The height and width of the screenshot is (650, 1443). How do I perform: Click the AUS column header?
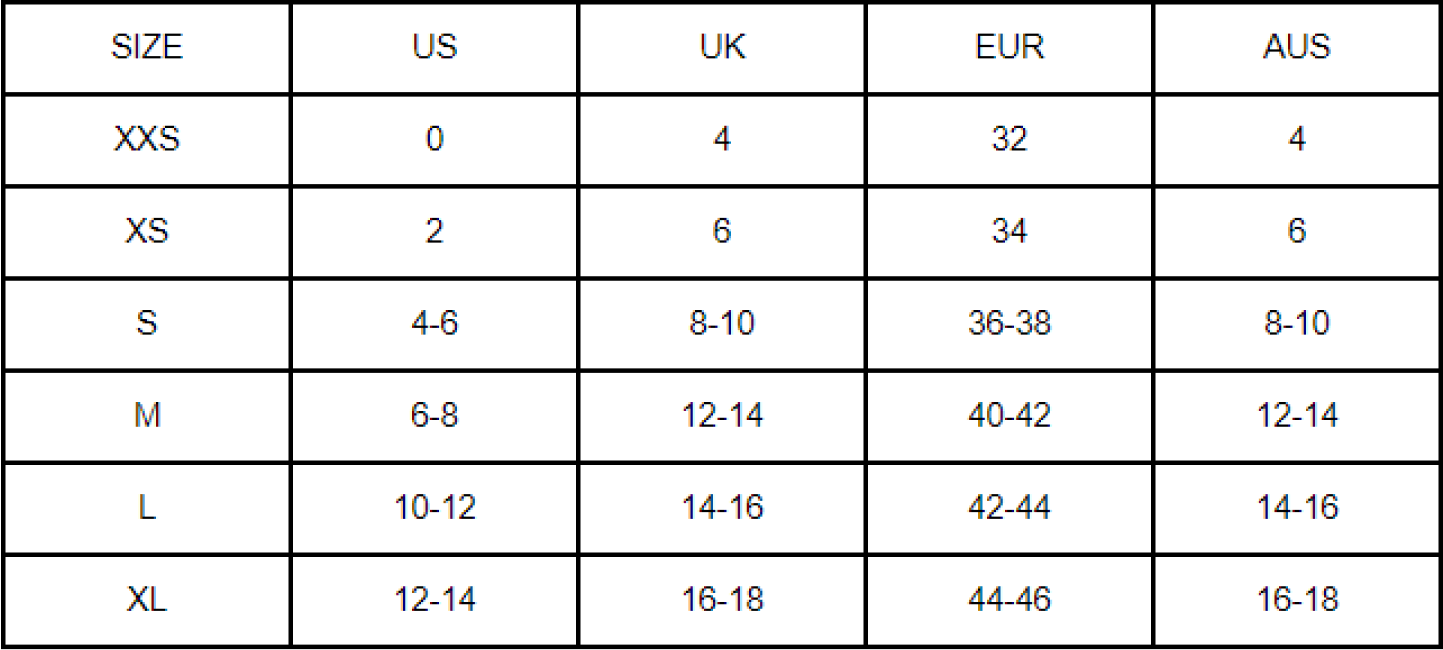pos(1297,48)
